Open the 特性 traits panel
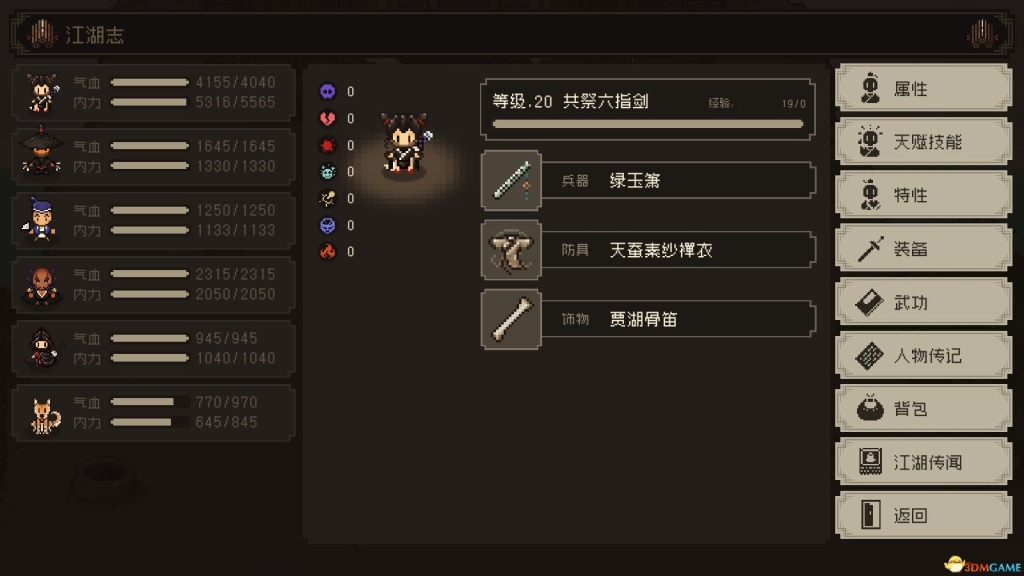This screenshot has height=576, width=1024. [x=923, y=195]
